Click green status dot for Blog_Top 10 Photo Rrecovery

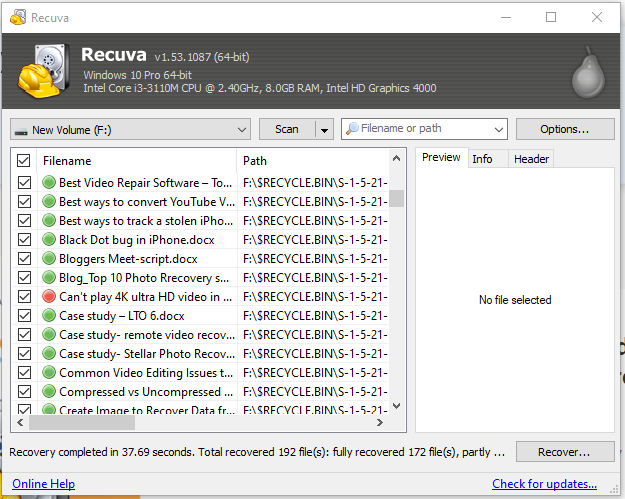click(49, 277)
